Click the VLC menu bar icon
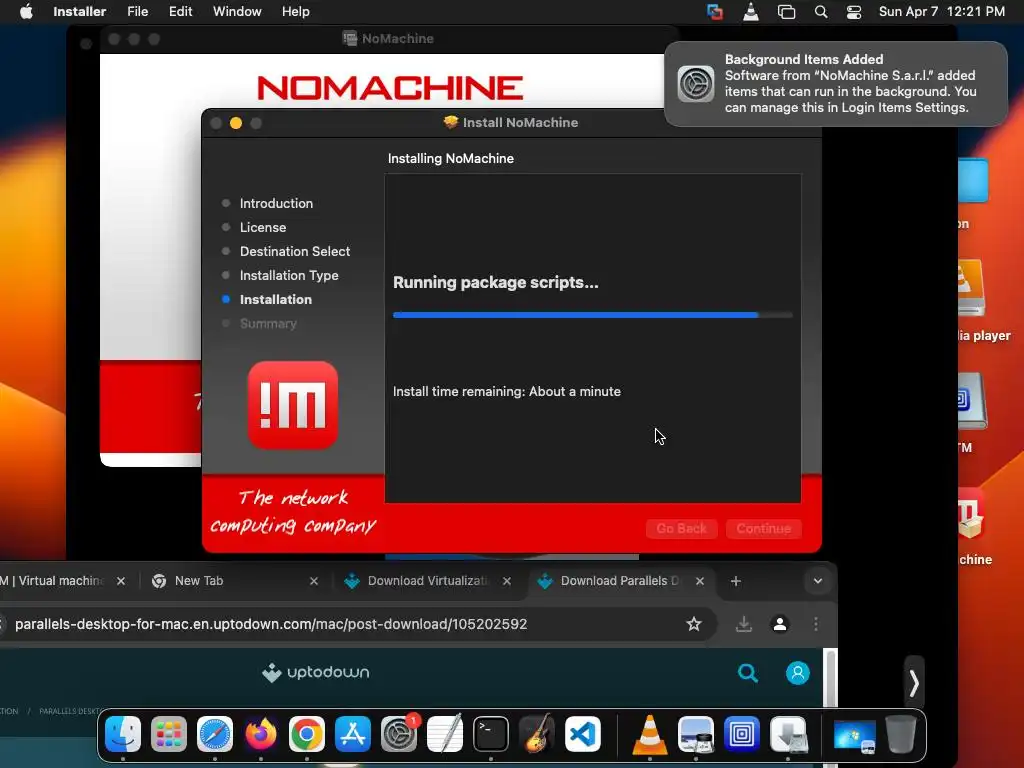The width and height of the screenshot is (1024, 768). (751, 12)
